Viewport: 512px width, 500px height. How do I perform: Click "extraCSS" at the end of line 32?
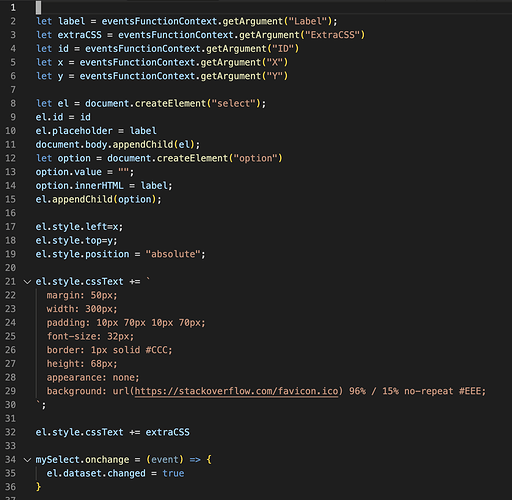click(168, 432)
